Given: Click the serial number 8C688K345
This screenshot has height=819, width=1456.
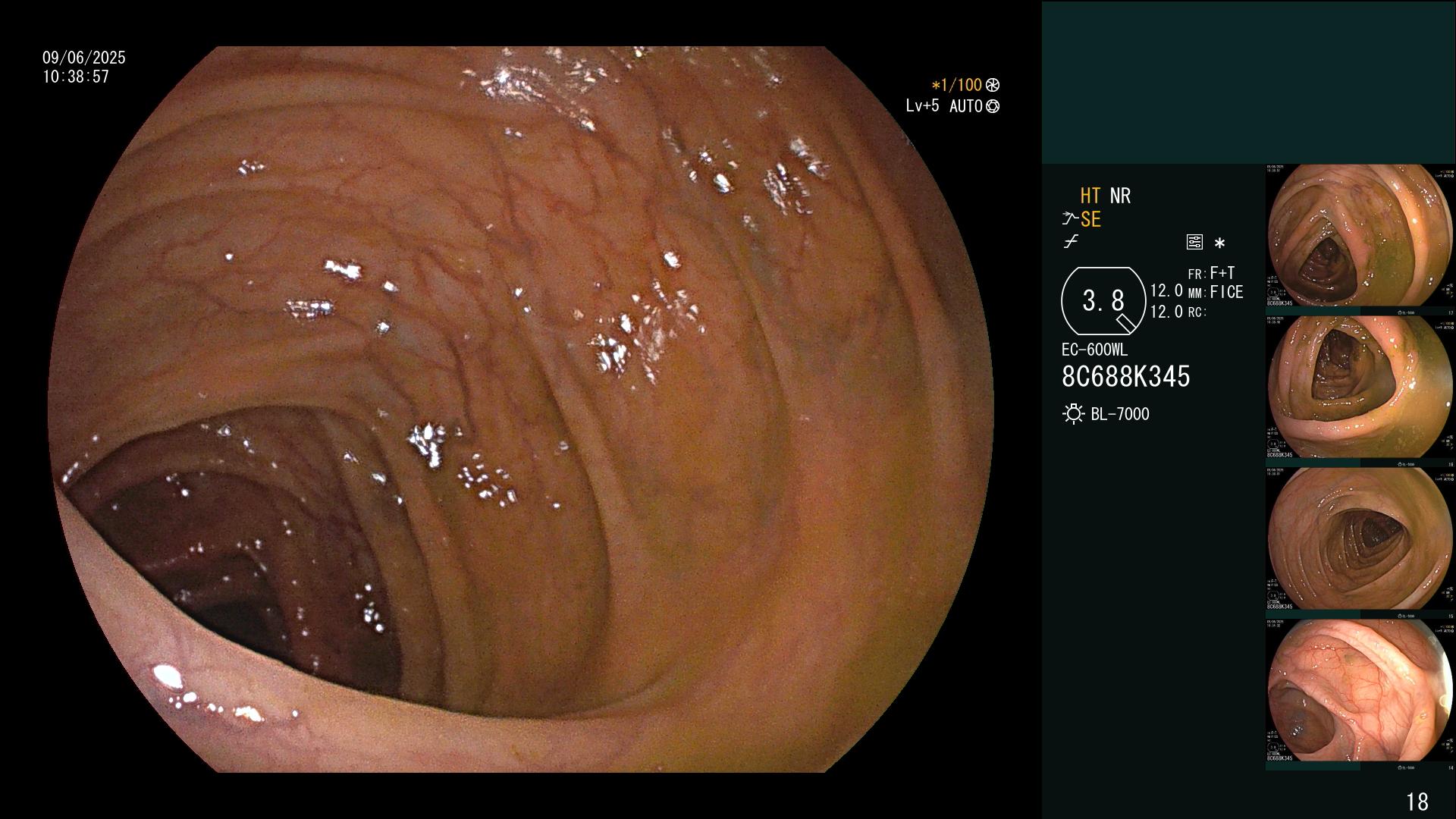Looking at the screenshot, I should pos(1126,377).
